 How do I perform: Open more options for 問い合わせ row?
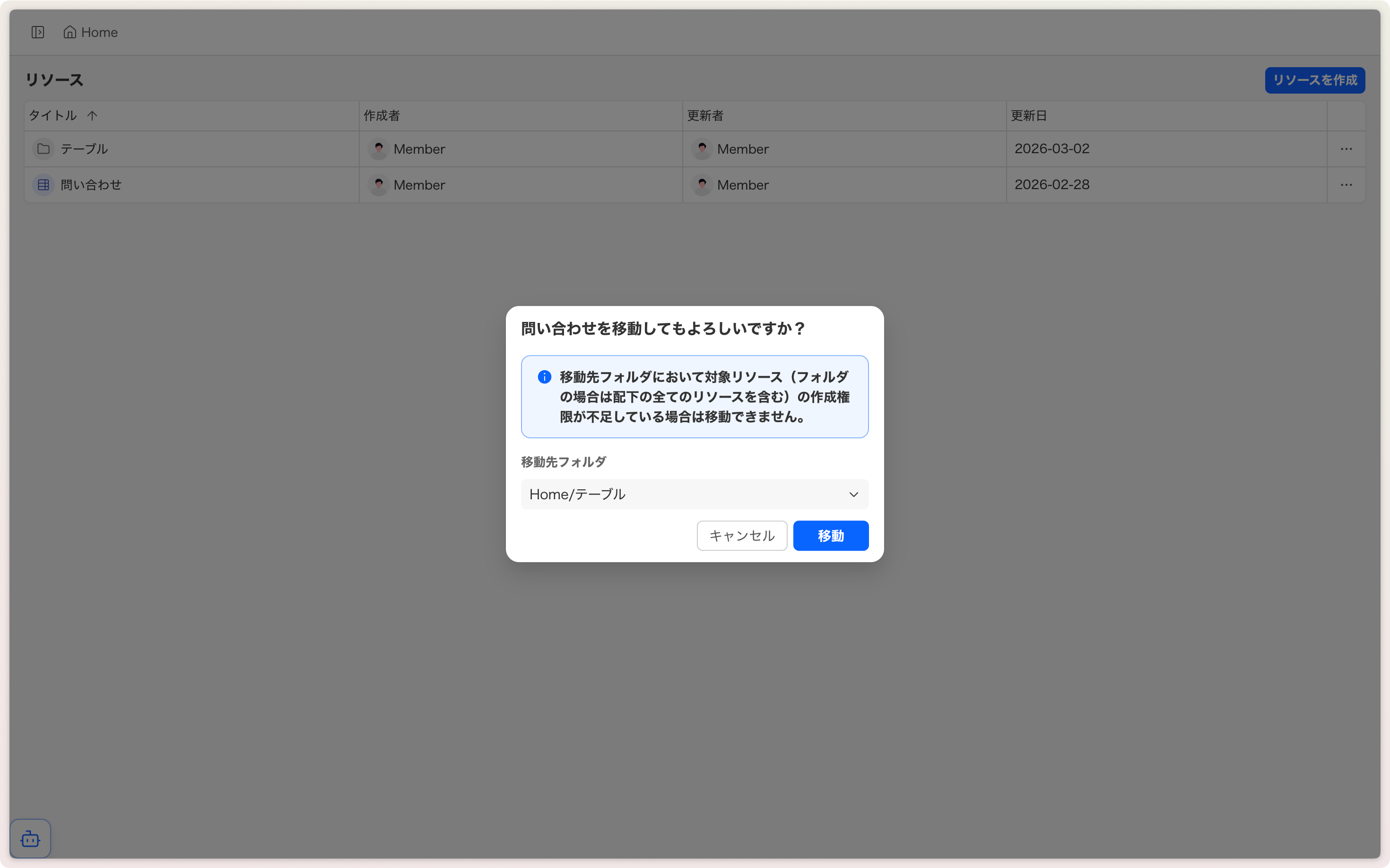coord(1346,185)
